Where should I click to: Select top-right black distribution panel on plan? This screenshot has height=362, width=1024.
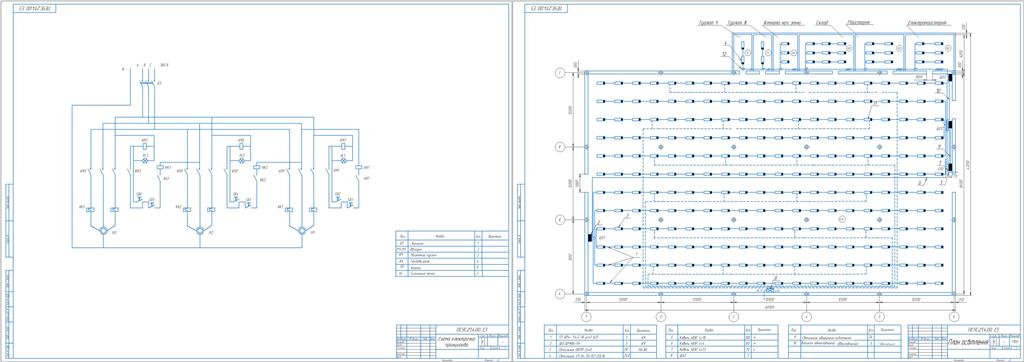(950, 78)
